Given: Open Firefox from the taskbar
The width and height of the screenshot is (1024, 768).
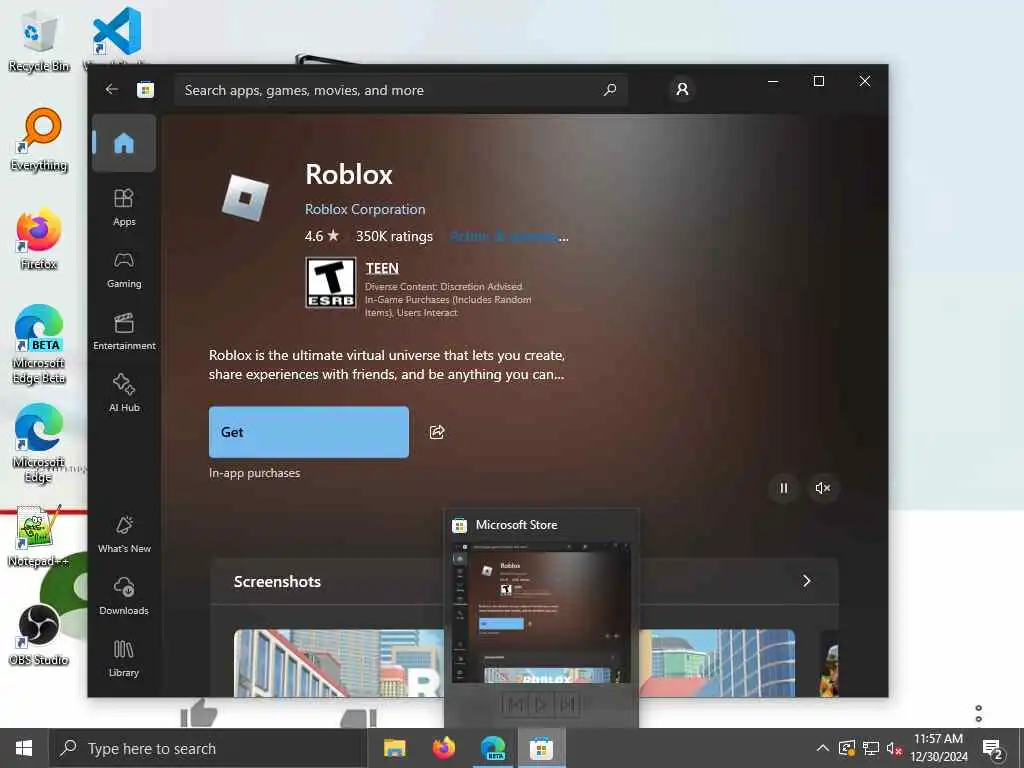Looking at the screenshot, I should [x=444, y=748].
